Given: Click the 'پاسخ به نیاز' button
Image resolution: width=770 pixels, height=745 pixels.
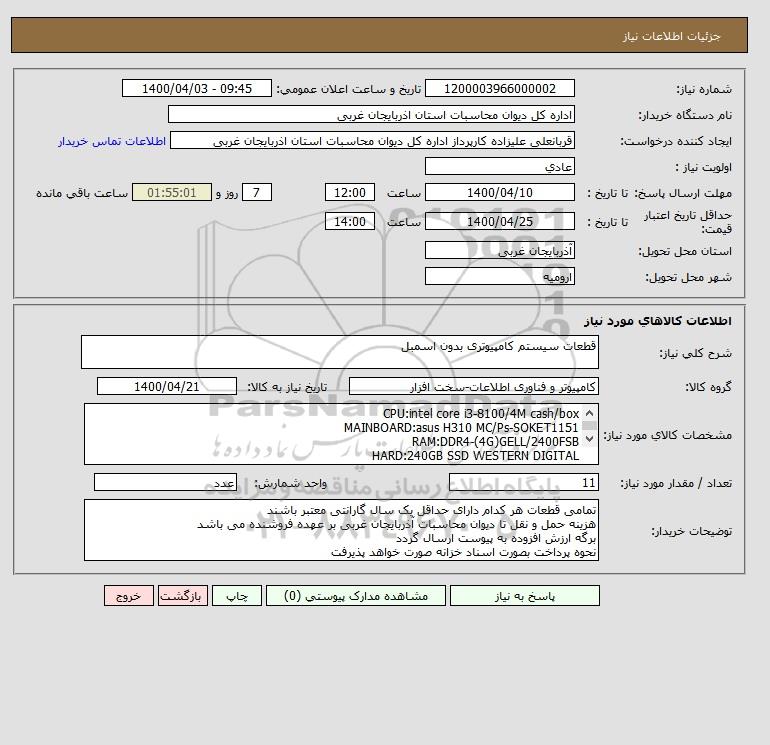Looking at the screenshot, I should pyautogui.click(x=524, y=595).
